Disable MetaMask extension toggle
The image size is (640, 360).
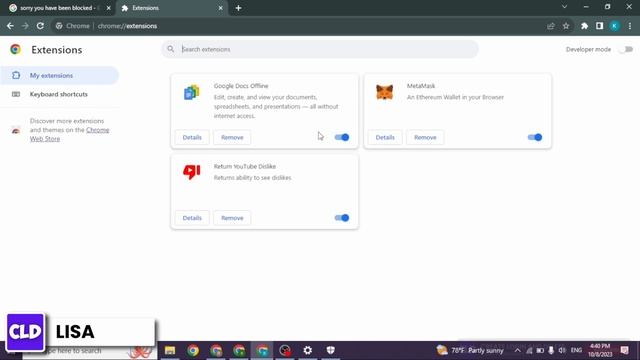535,137
